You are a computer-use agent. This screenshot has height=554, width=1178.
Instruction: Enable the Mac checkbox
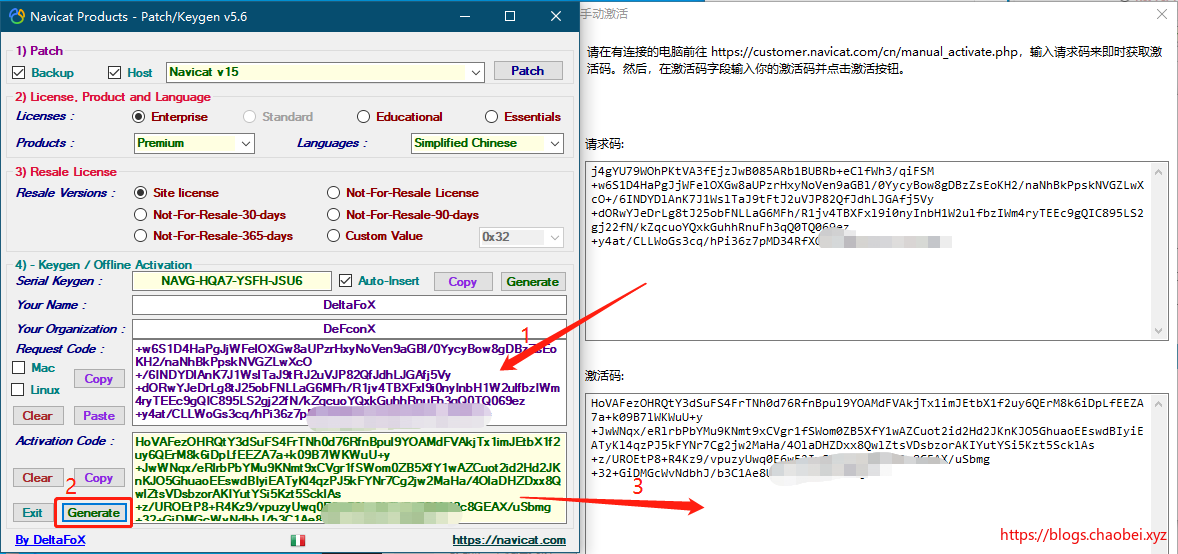coord(18,368)
